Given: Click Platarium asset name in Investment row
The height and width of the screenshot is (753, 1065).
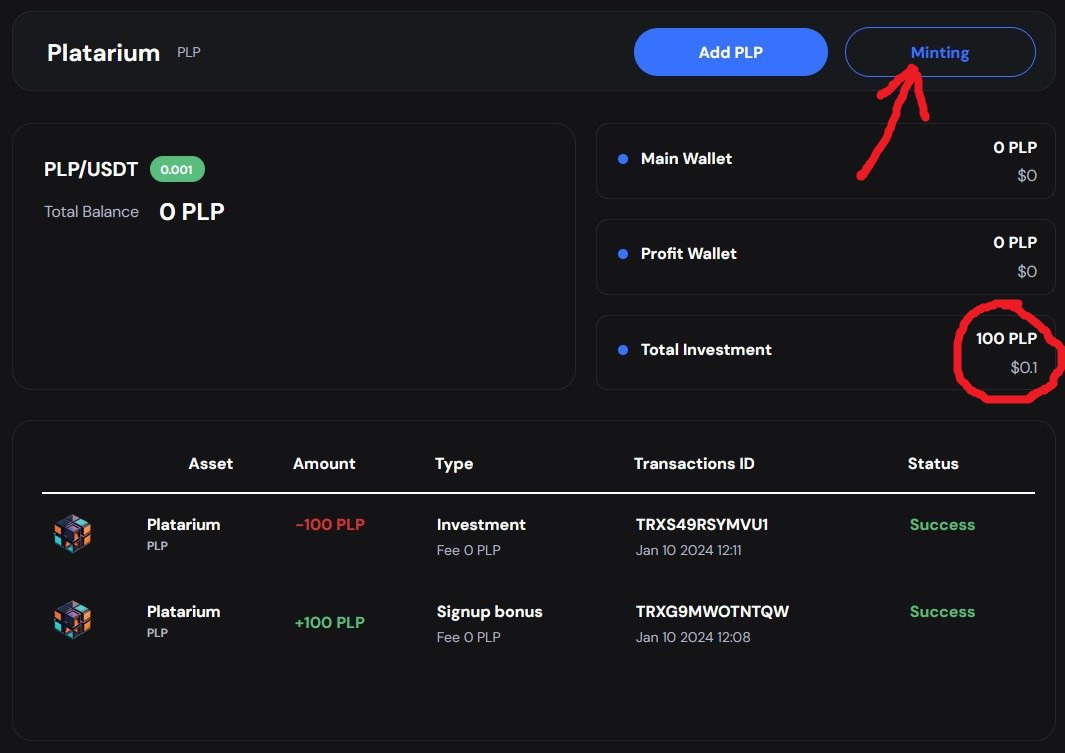Looking at the screenshot, I should coord(183,524).
